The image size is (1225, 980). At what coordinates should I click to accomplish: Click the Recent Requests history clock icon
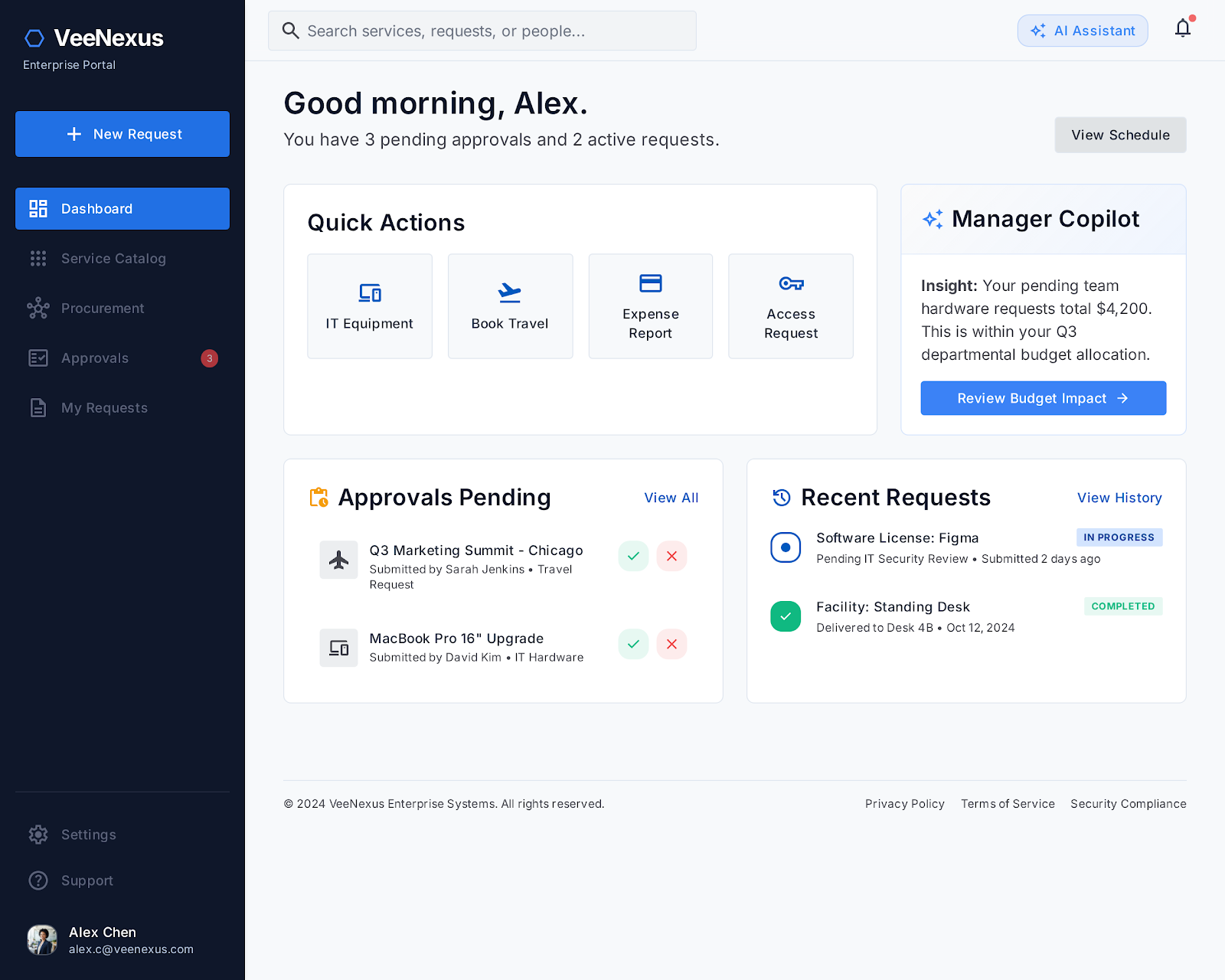pos(781,498)
